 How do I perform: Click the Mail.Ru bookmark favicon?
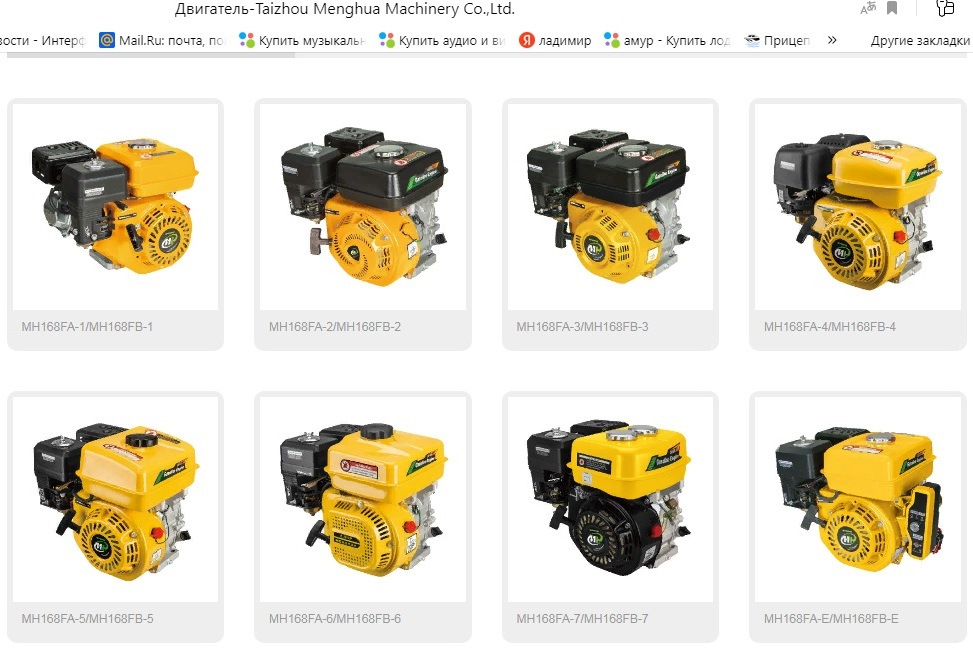[107, 40]
